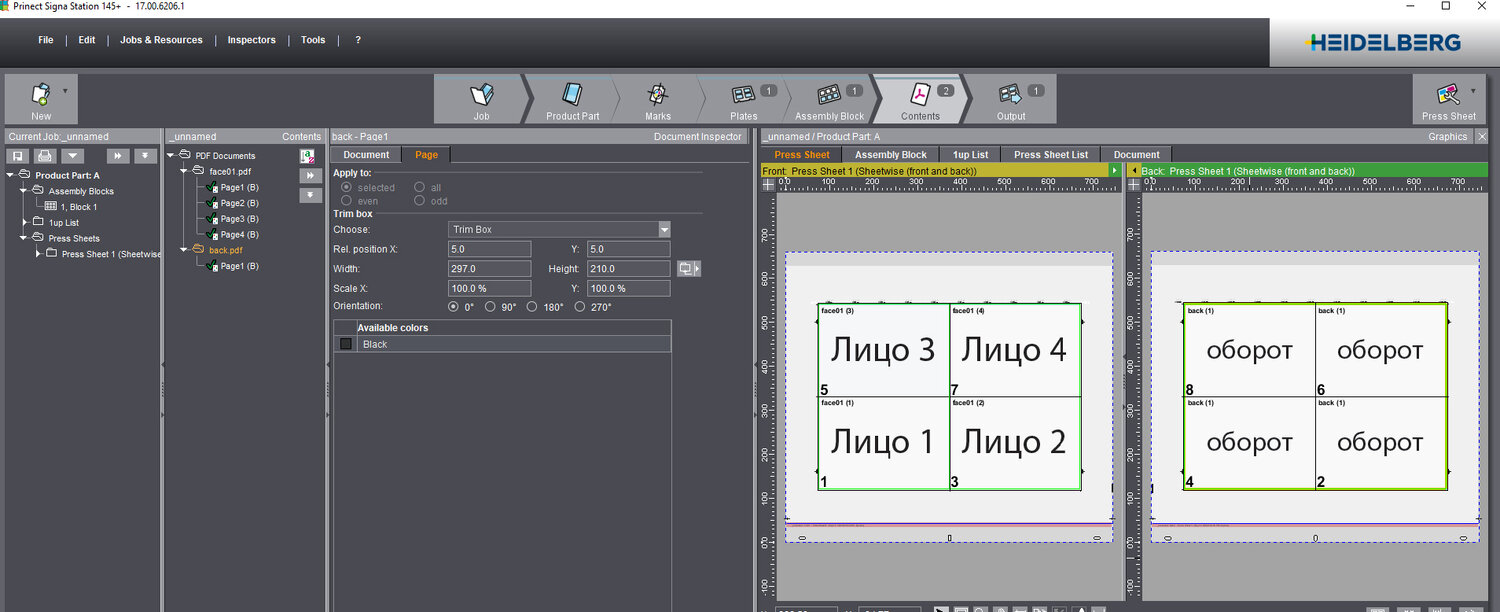Go to the Plates workflow step
The image size is (1500, 612).
743,99
